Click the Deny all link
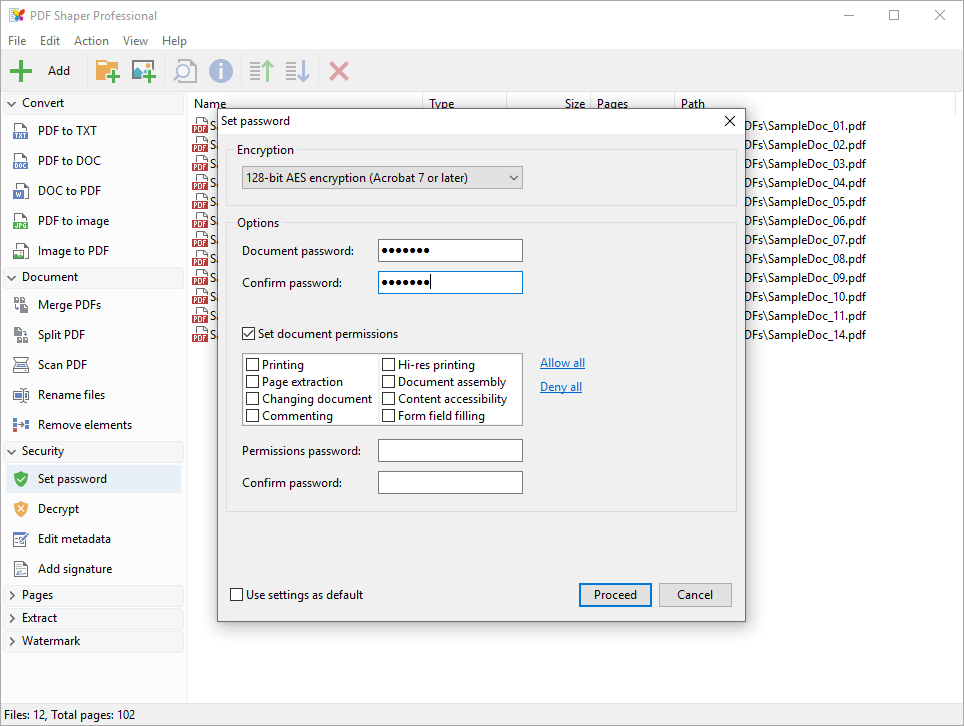Image resolution: width=964 pixels, height=726 pixels. click(561, 387)
